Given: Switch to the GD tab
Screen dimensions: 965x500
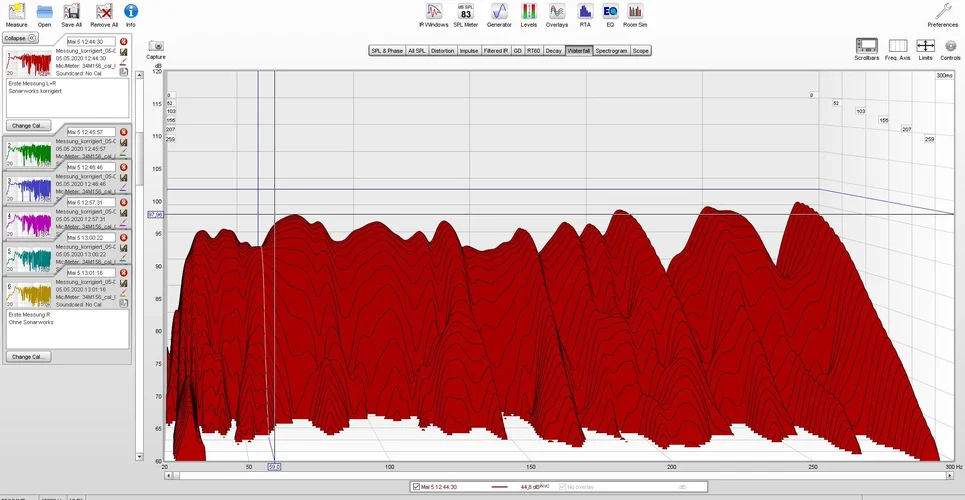Looking at the screenshot, I should (x=518, y=50).
